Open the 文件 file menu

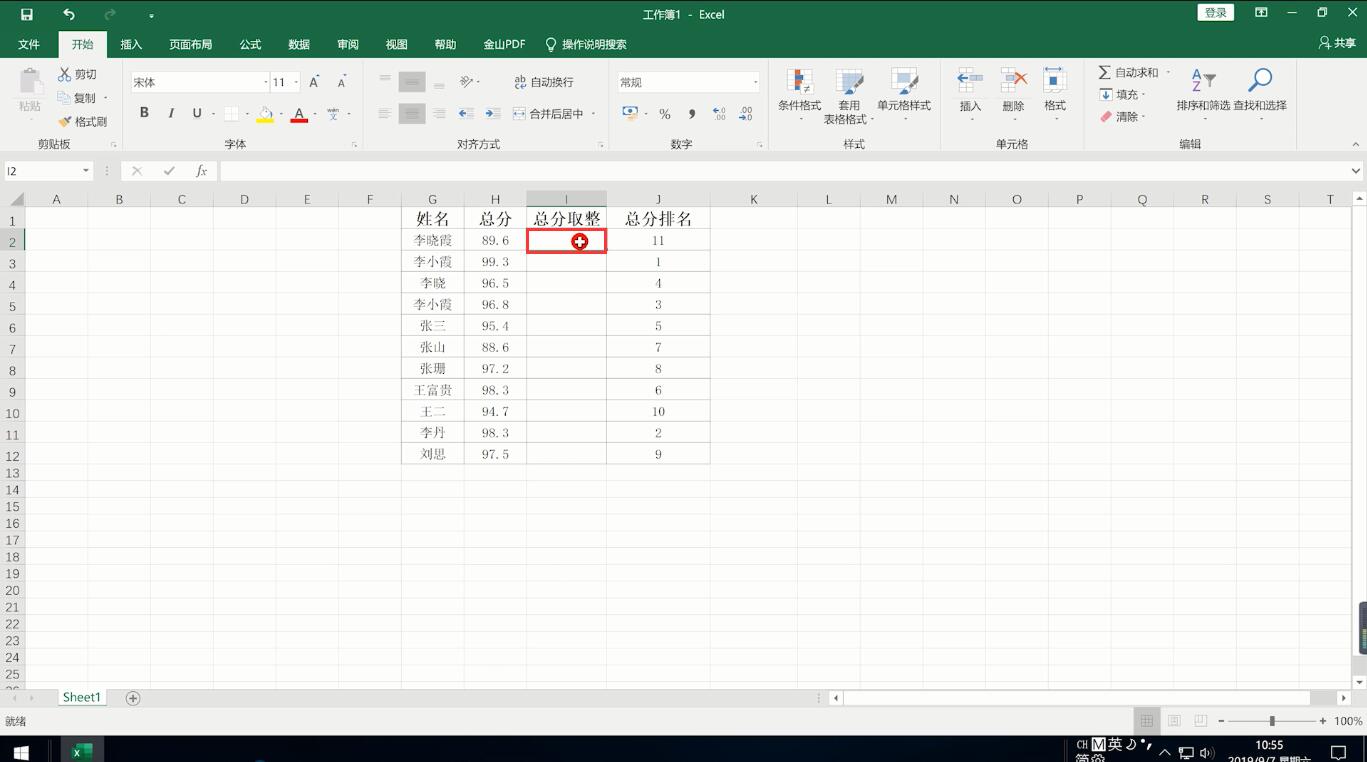[x=29, y=44]
